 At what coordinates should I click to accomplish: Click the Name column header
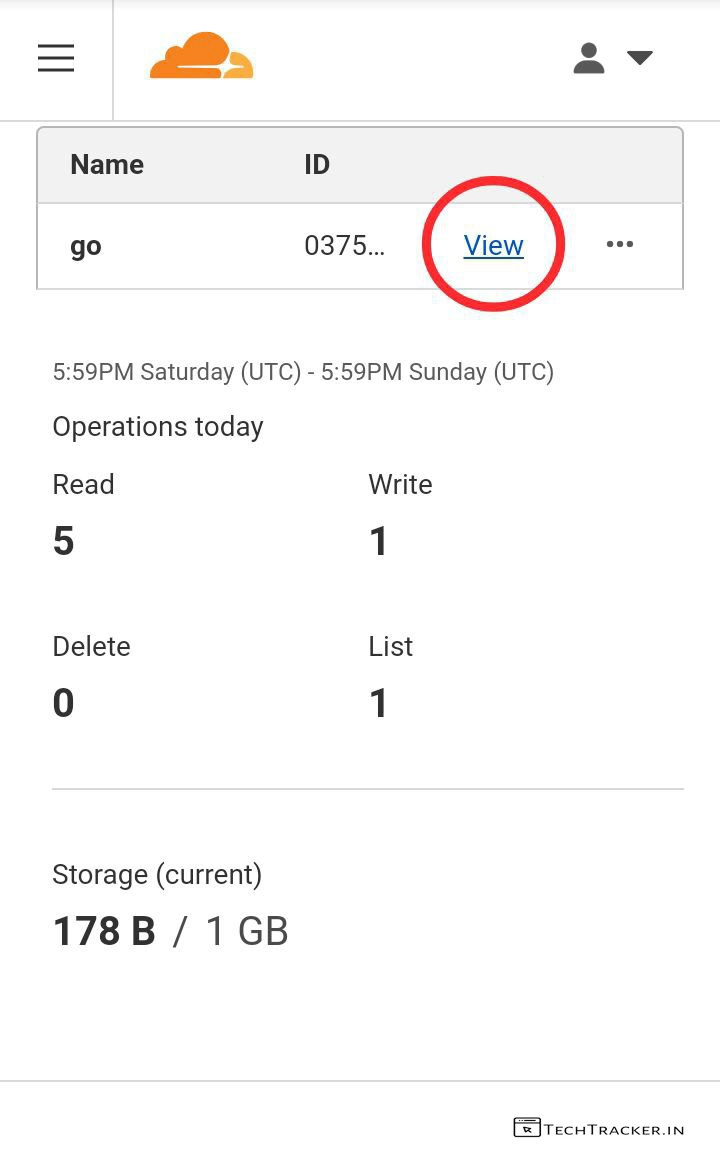point(107,165)
